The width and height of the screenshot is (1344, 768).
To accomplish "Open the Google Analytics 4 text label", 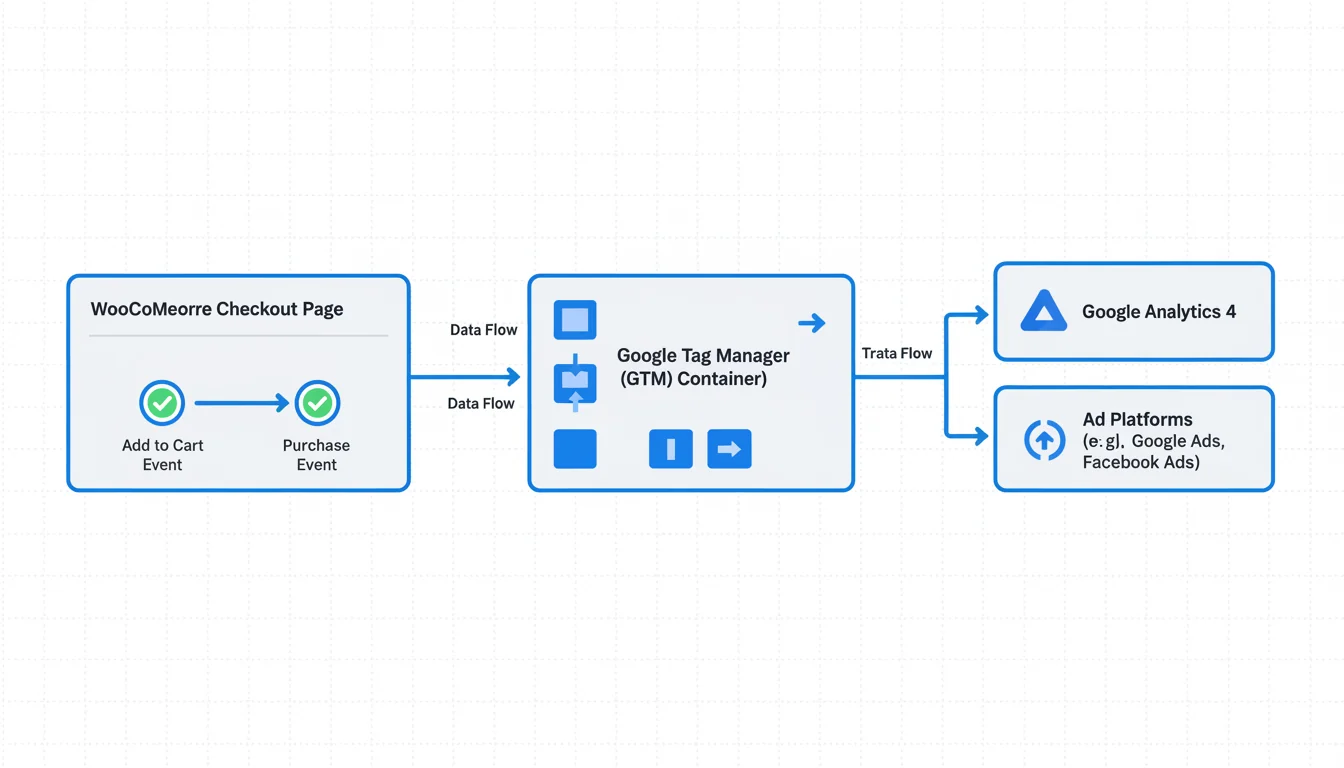I will pos(1158,312).
